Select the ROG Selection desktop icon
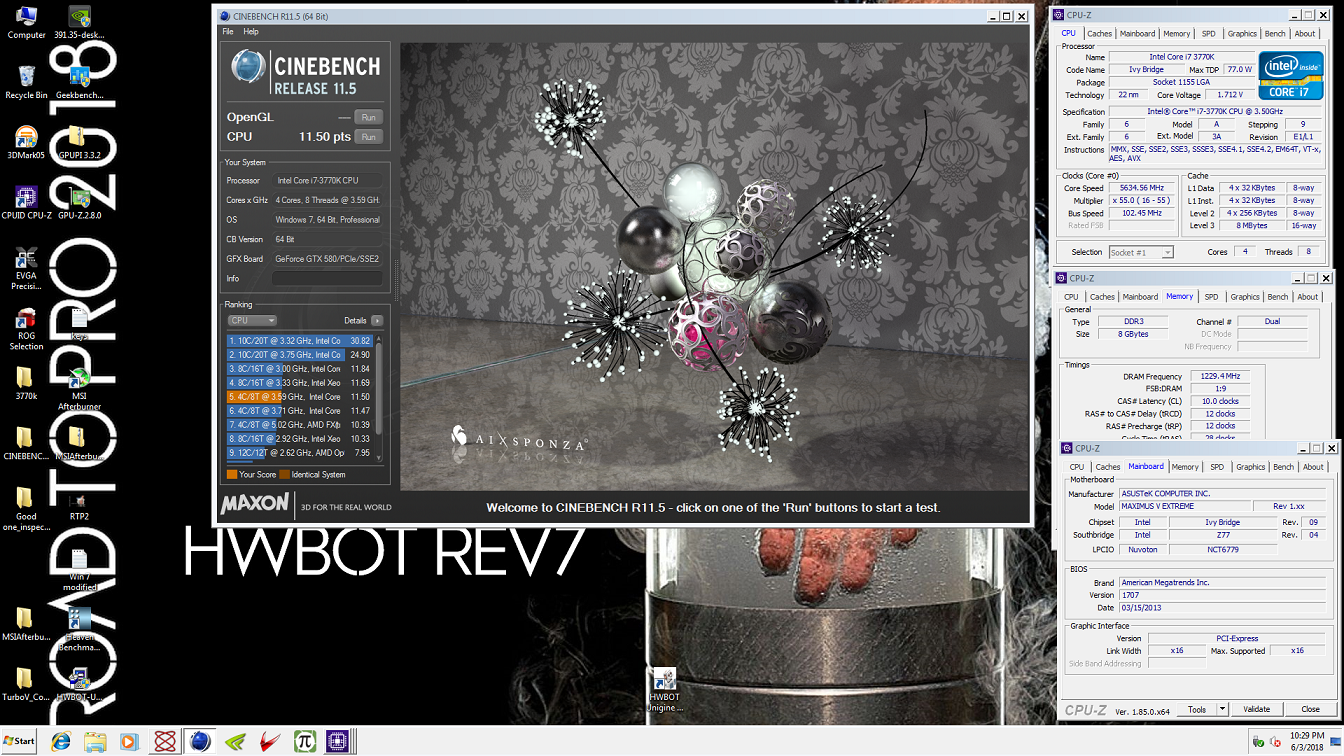The width and height of the screenshot is (1344, 756). click(x=26, y=330)
